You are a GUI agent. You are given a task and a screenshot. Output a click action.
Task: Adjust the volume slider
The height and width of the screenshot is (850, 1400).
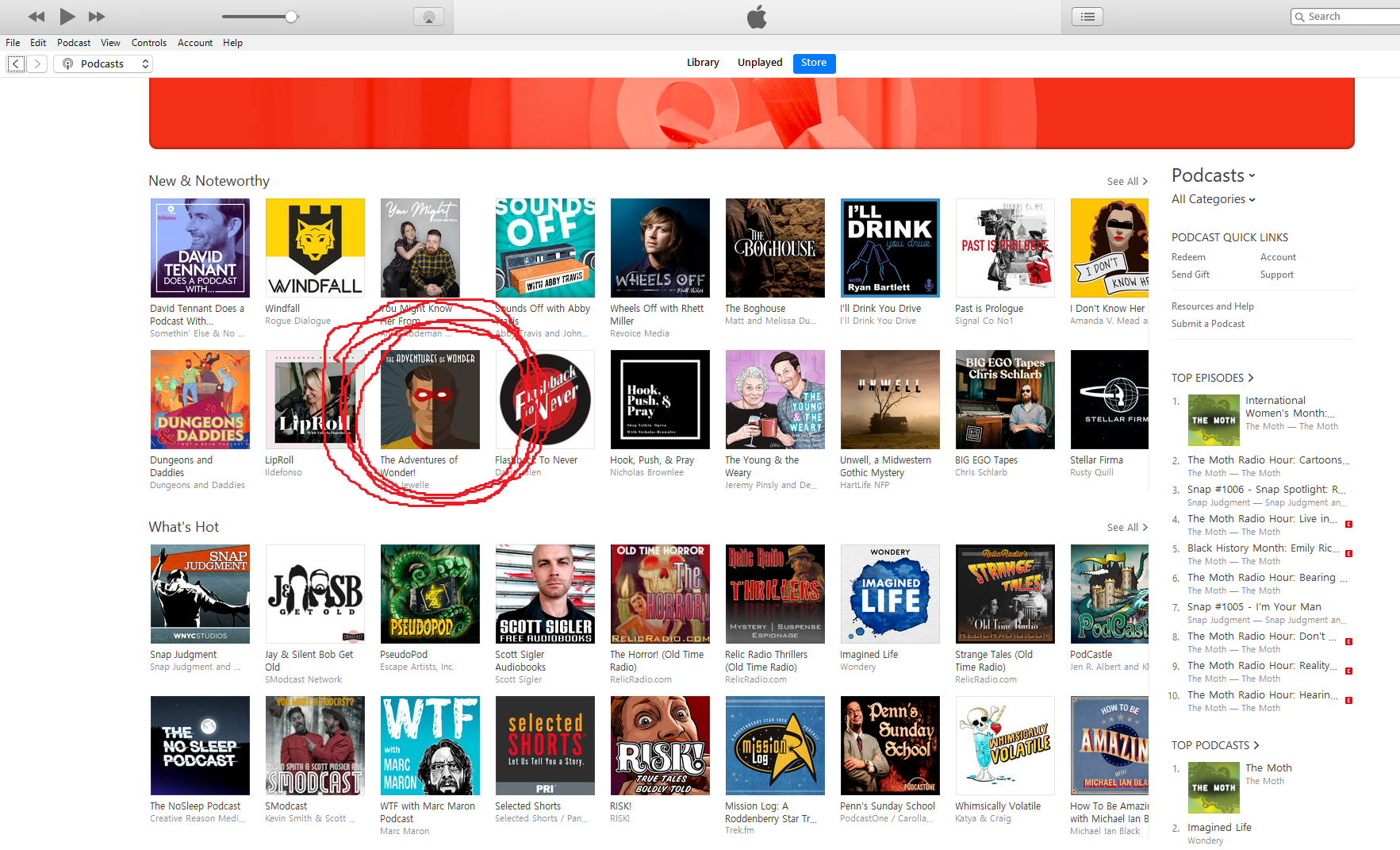point(259,17)
